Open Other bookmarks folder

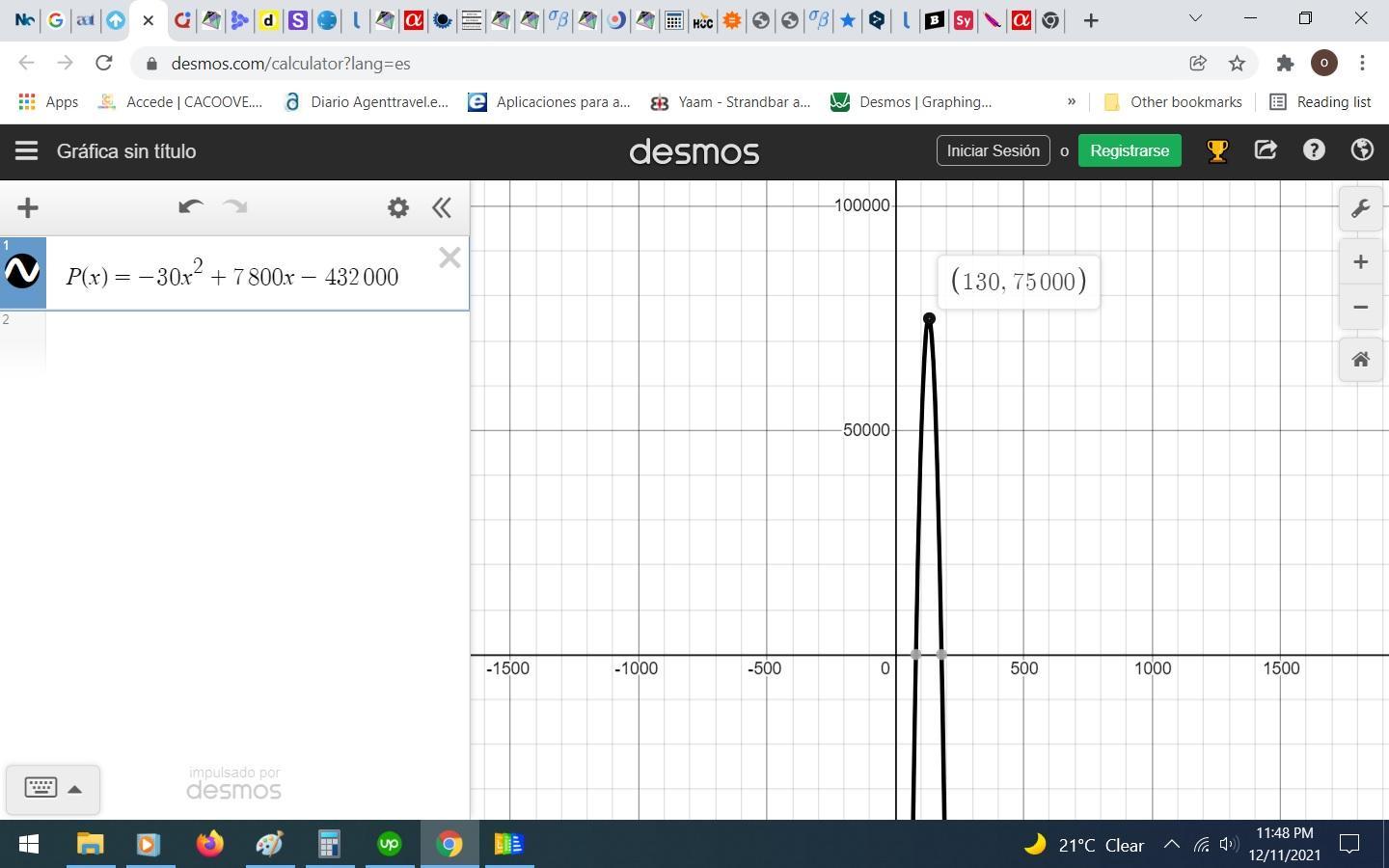pos(1173,102)
